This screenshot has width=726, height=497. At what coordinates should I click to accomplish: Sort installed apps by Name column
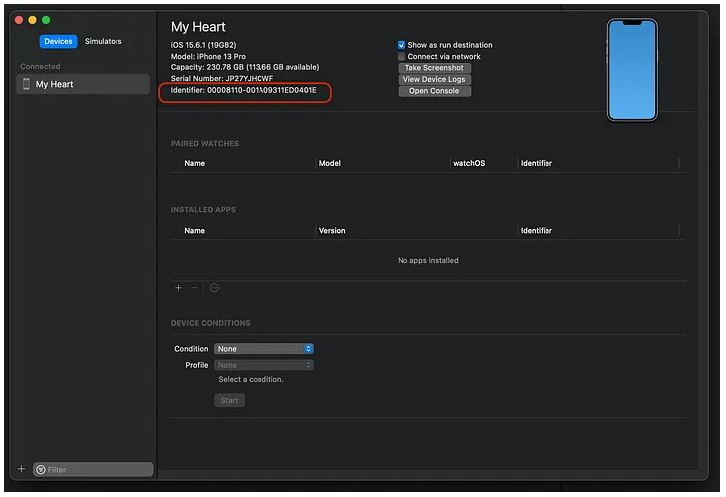pyautogui.click(x=194, y=230)
